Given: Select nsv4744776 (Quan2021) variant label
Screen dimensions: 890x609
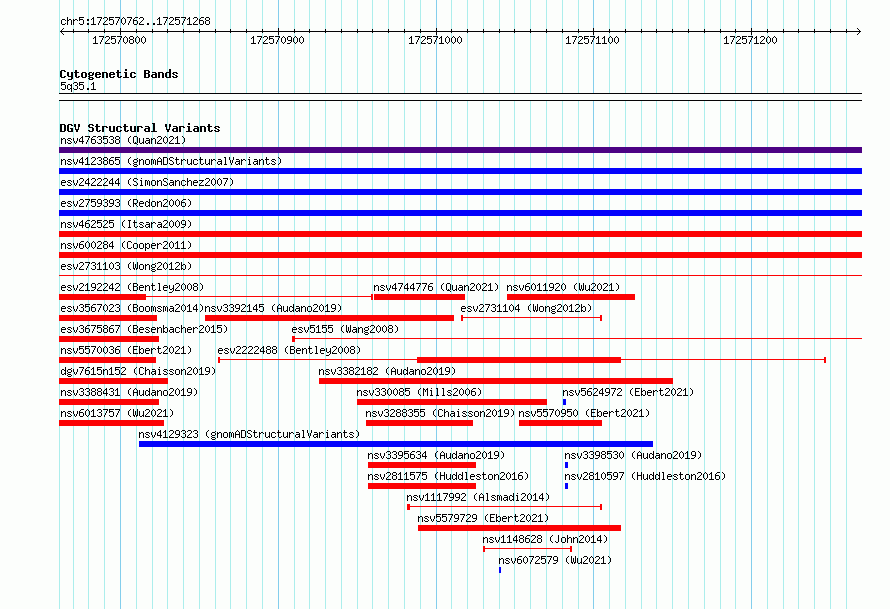Looking at the screenshot, I should coord(436,287).
